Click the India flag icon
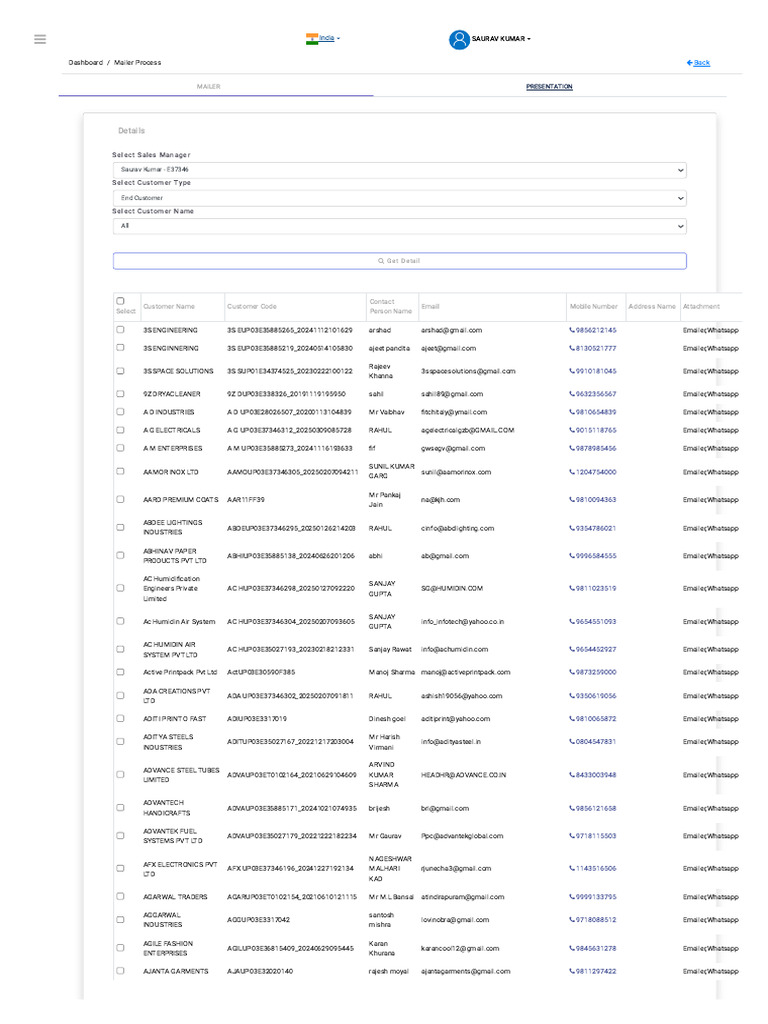This screenshot has height=1024, width=768. click(x=312, y=39)
